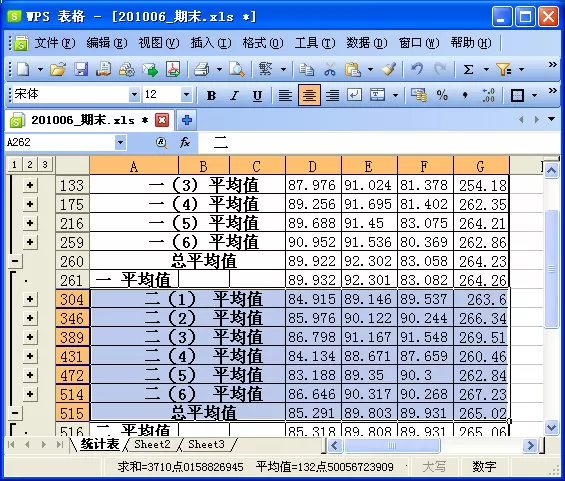Open Print Preview magnifier icon
Screen dimensions: 565x481
[x=237, y=69]
